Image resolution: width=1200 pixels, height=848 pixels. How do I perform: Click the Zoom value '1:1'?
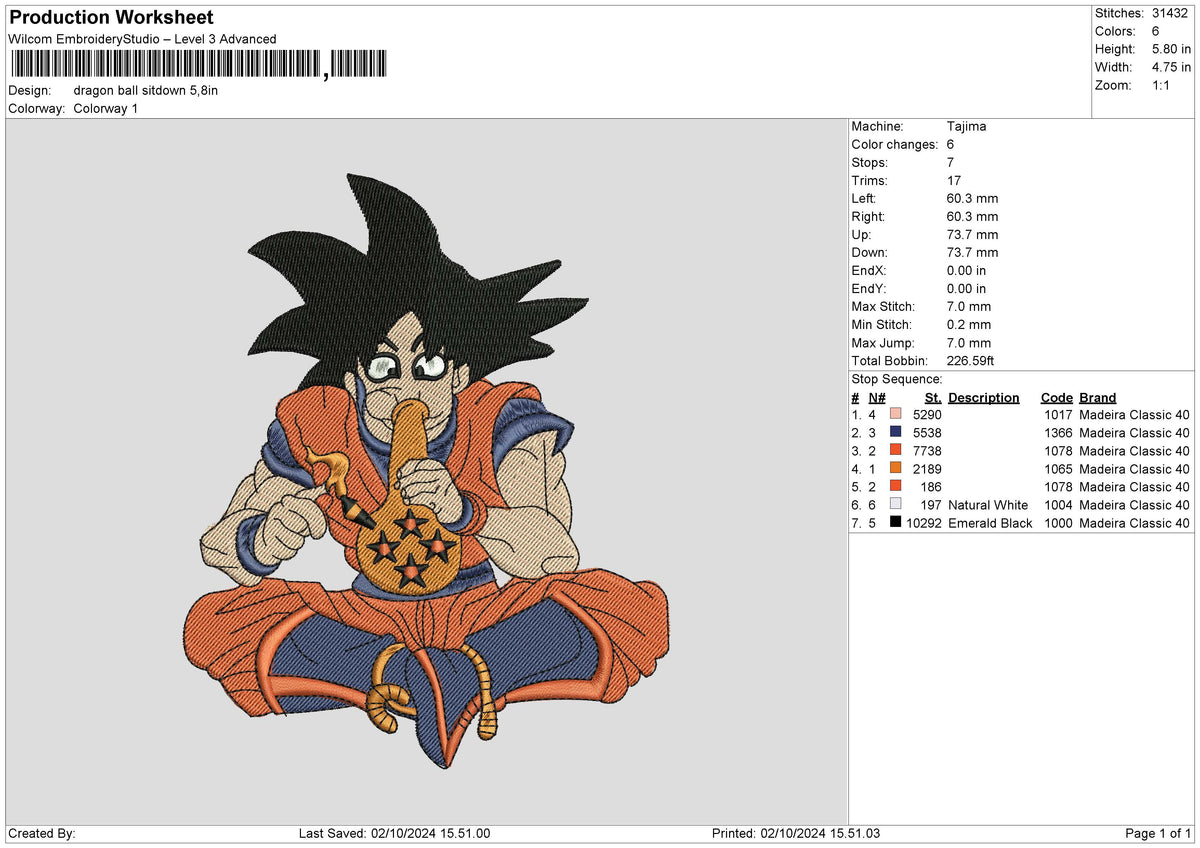pyautogui.click(x=1162, y=85)
